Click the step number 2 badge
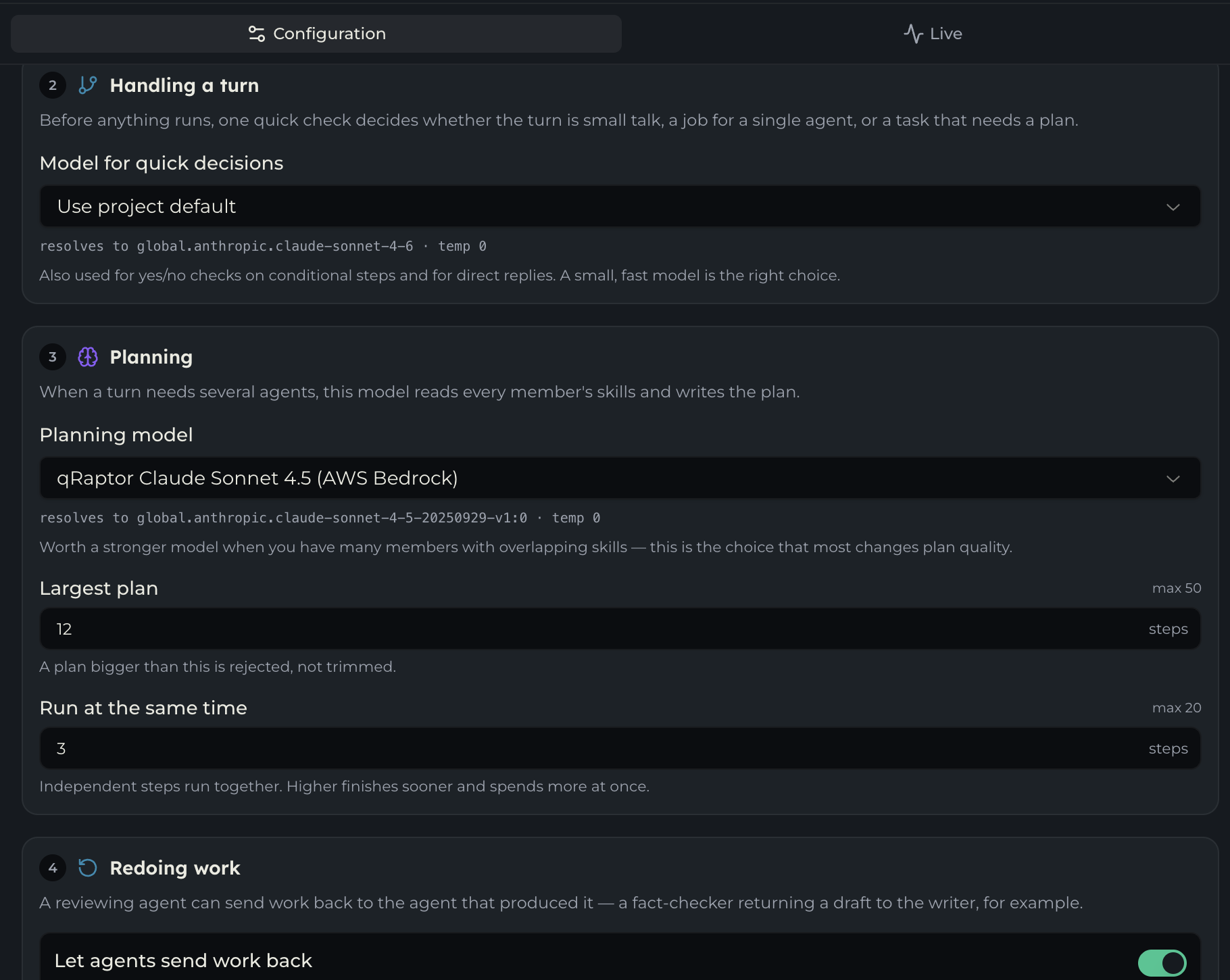 [x=53, y=85]
